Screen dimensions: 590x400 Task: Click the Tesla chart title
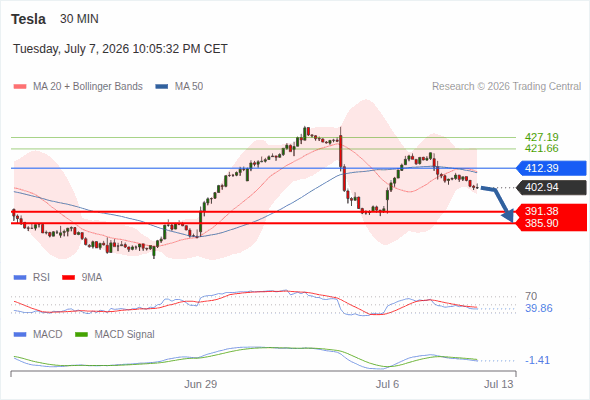coord(28,19)
